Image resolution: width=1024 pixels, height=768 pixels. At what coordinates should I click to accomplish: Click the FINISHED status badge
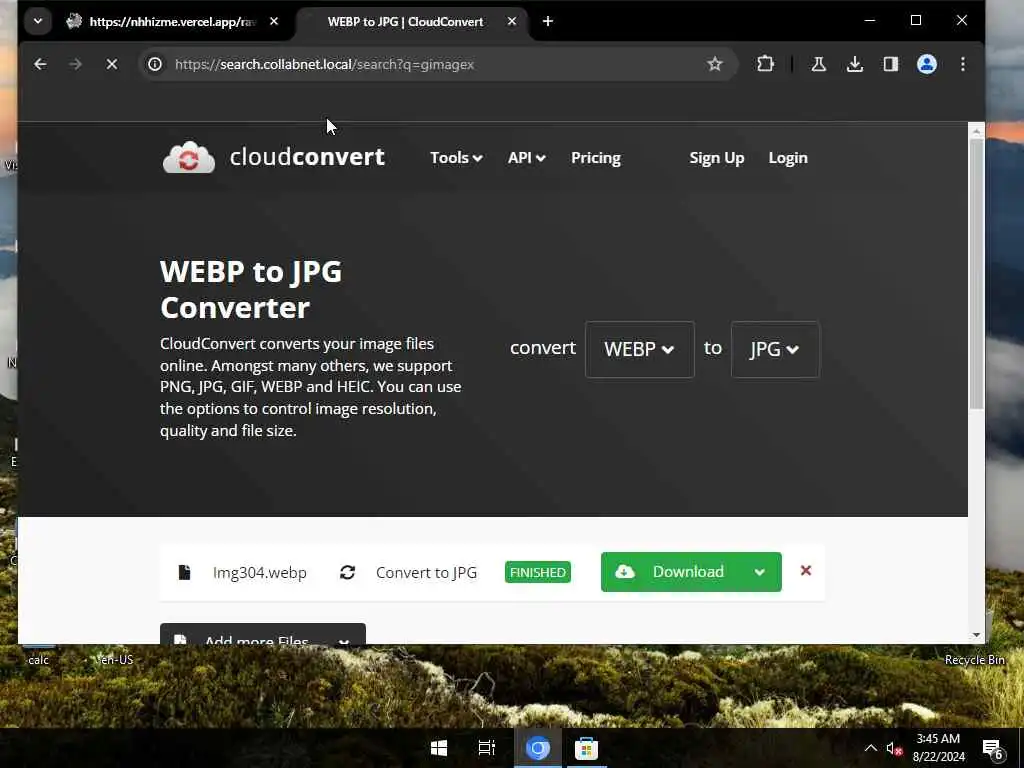[x=537, y=573]
